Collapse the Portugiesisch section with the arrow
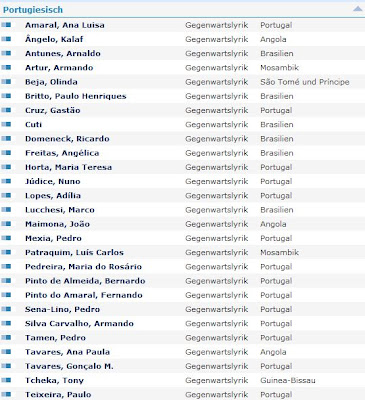The height and width of the screenshot is (400, 365). [357, 9]
